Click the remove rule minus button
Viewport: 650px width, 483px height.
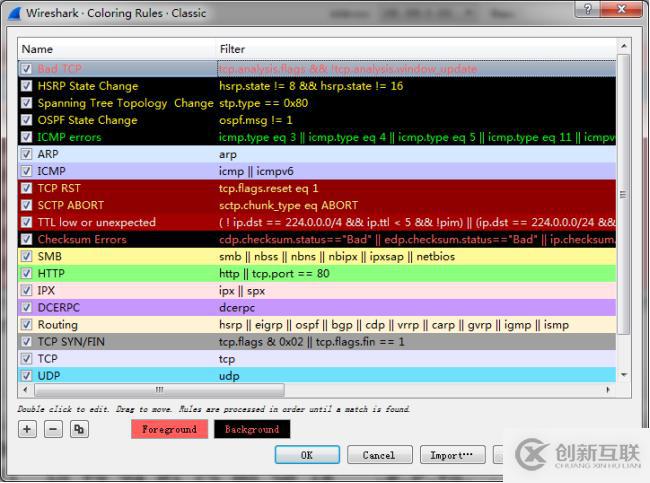(x=53, y=429)
